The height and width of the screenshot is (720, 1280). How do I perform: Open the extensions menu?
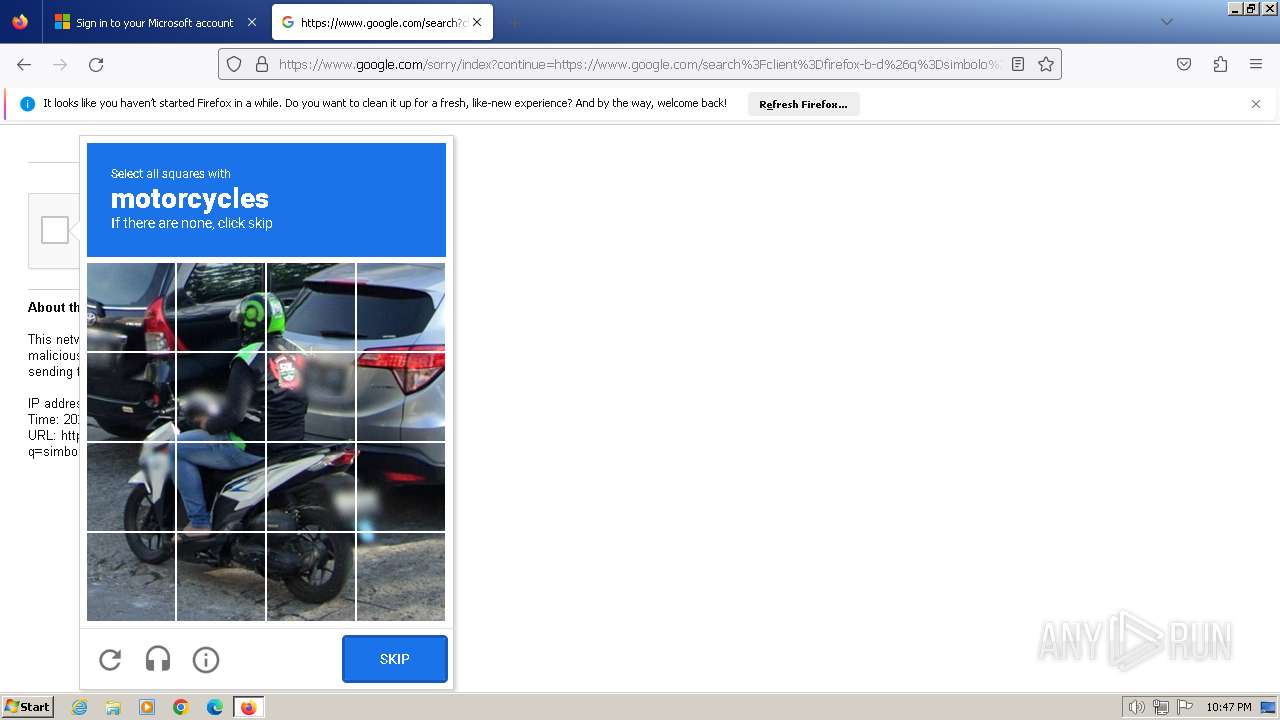(1220, 64)
